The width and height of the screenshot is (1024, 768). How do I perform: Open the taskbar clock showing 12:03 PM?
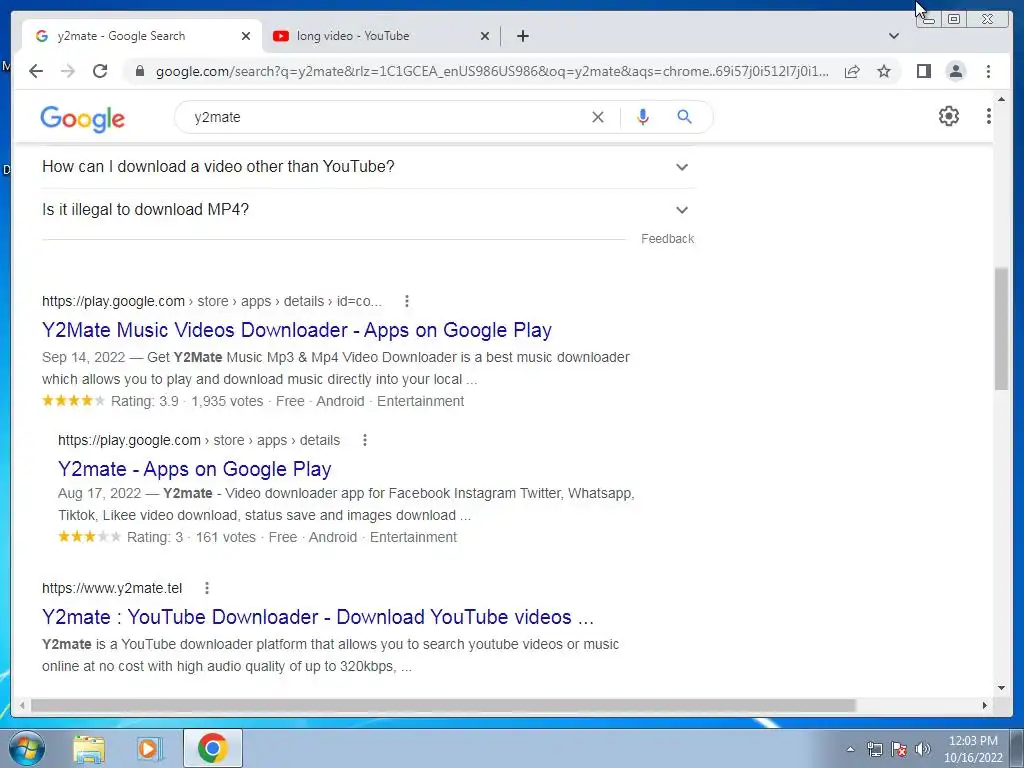click(973, 749)
